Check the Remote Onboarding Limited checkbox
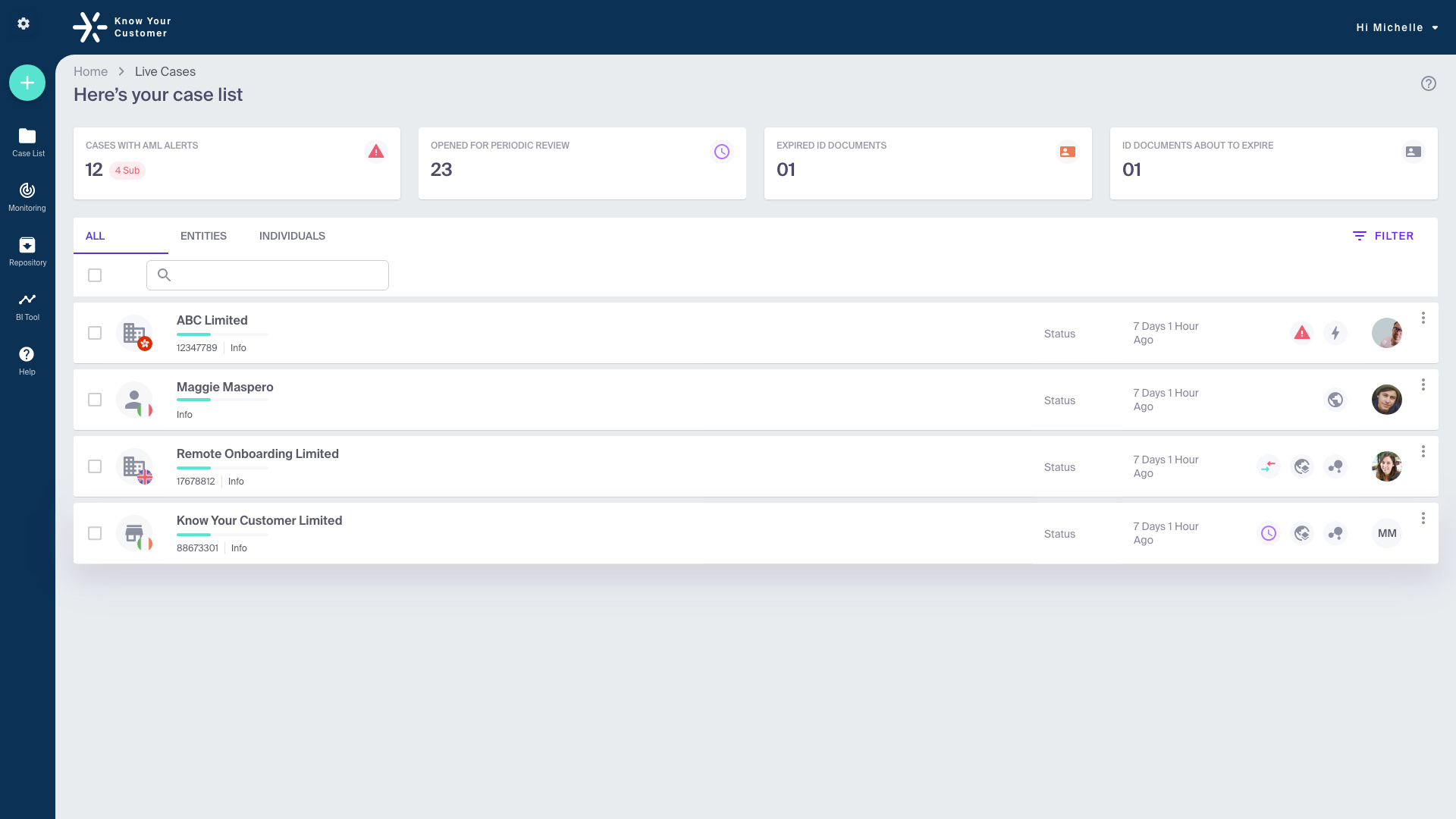Image resolution: width=1456 pixels, height=819 pixels. 95,466
